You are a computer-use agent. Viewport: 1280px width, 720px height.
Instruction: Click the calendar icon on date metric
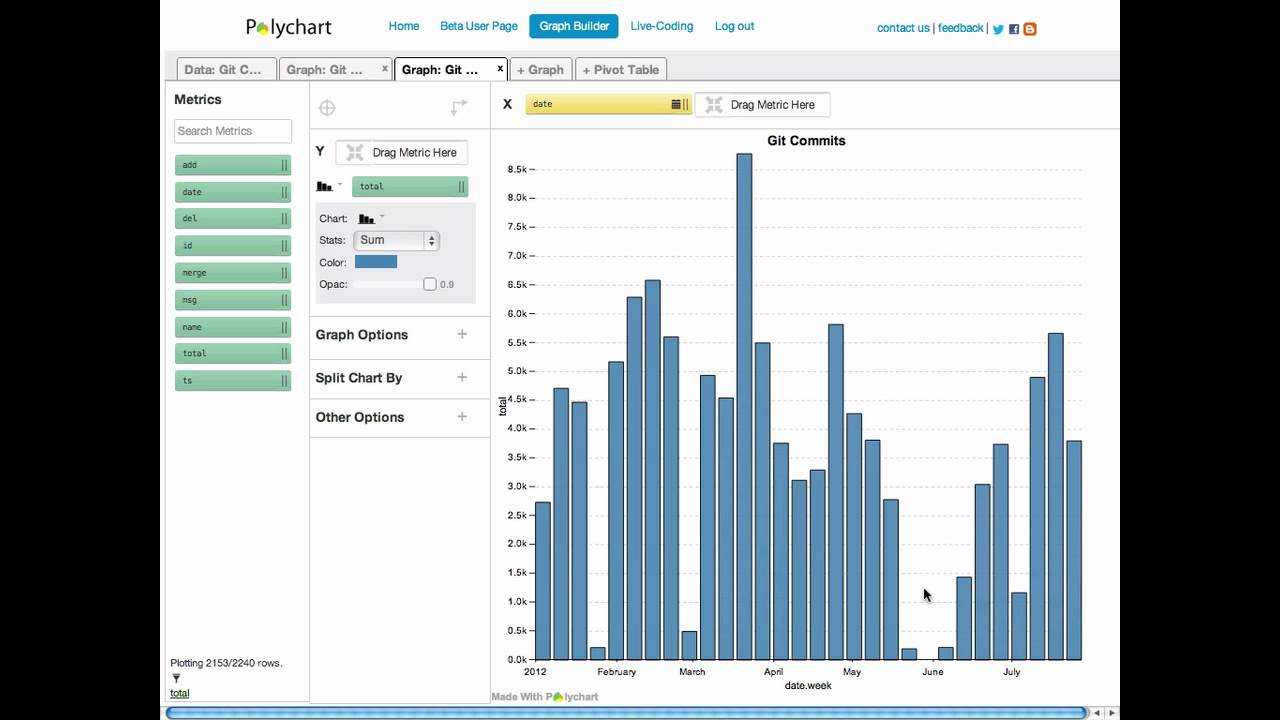[x=676, y=104]
